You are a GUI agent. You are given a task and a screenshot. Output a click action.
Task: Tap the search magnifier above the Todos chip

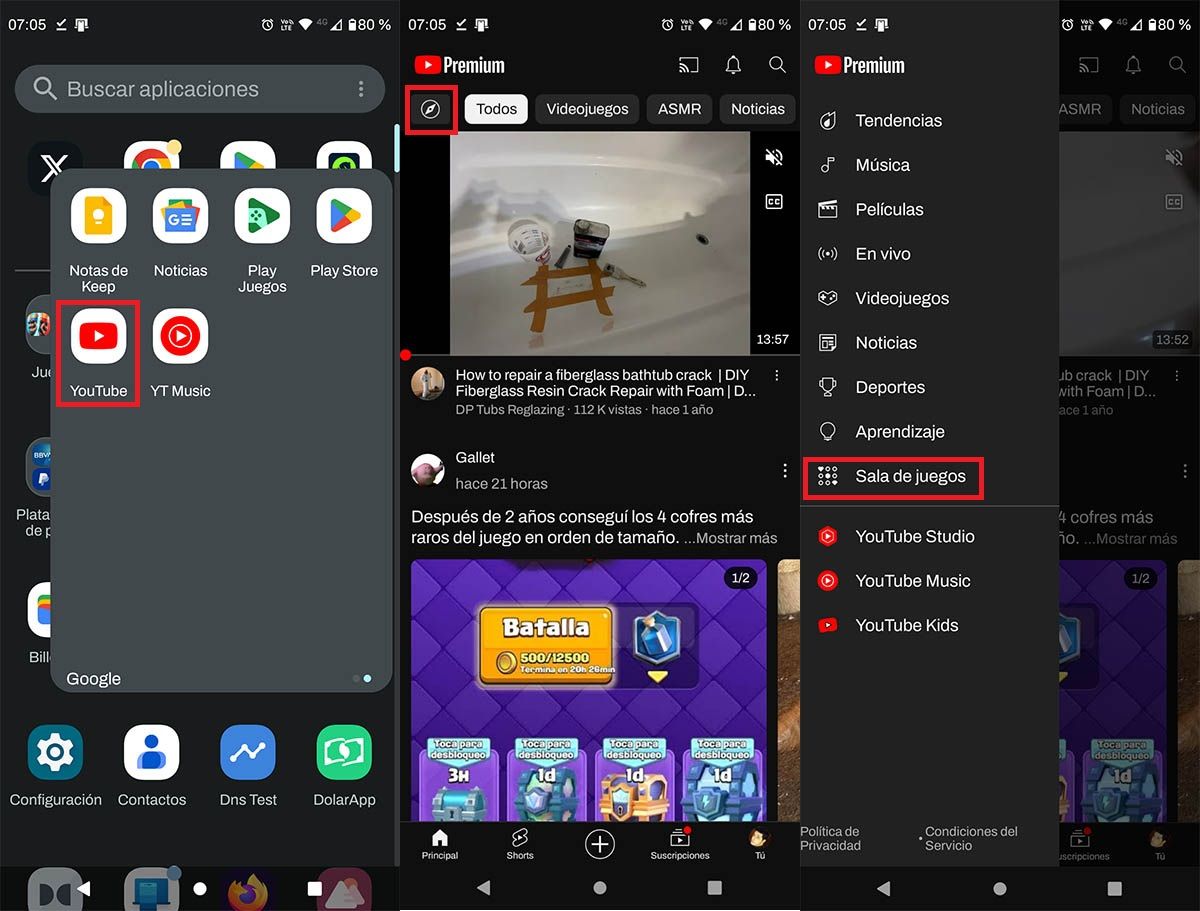point(777,65)
